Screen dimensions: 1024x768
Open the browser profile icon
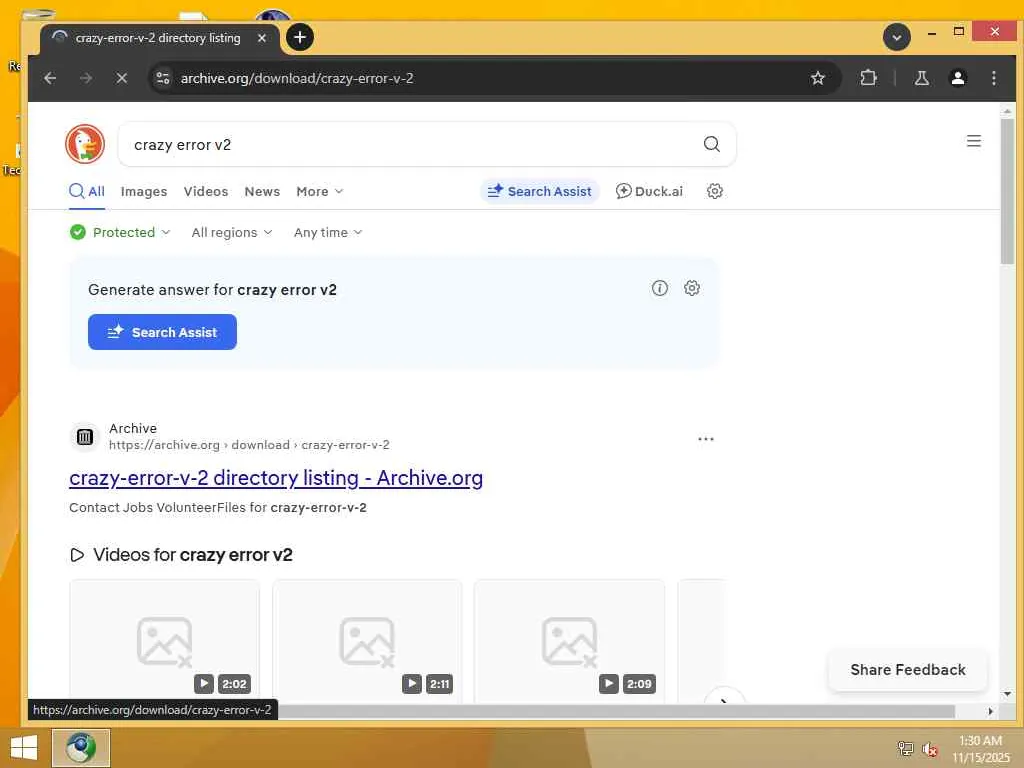[x=957, y=78]
